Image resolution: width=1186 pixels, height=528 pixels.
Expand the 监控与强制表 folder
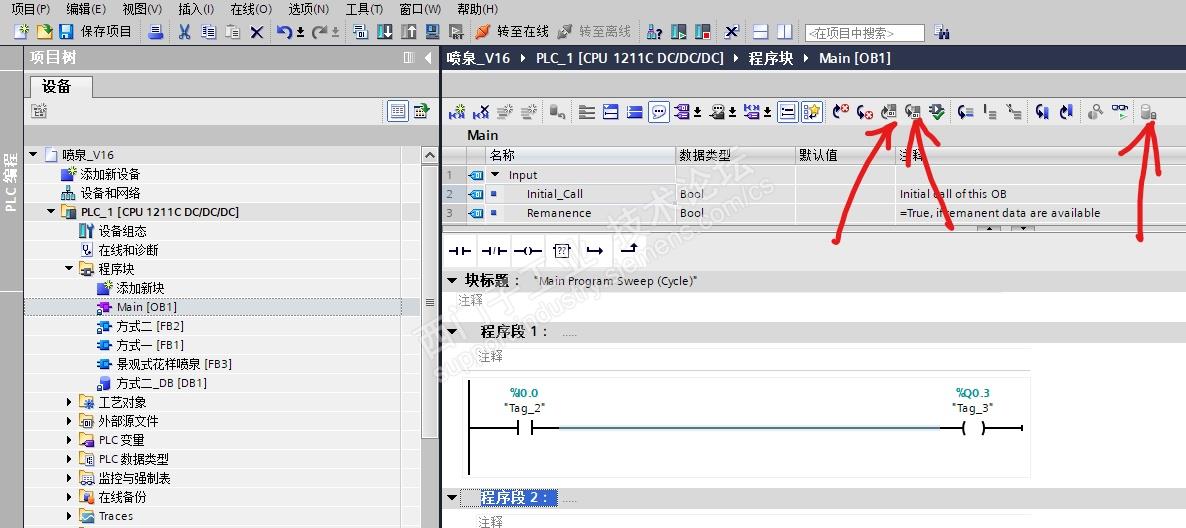click(69, 478)
